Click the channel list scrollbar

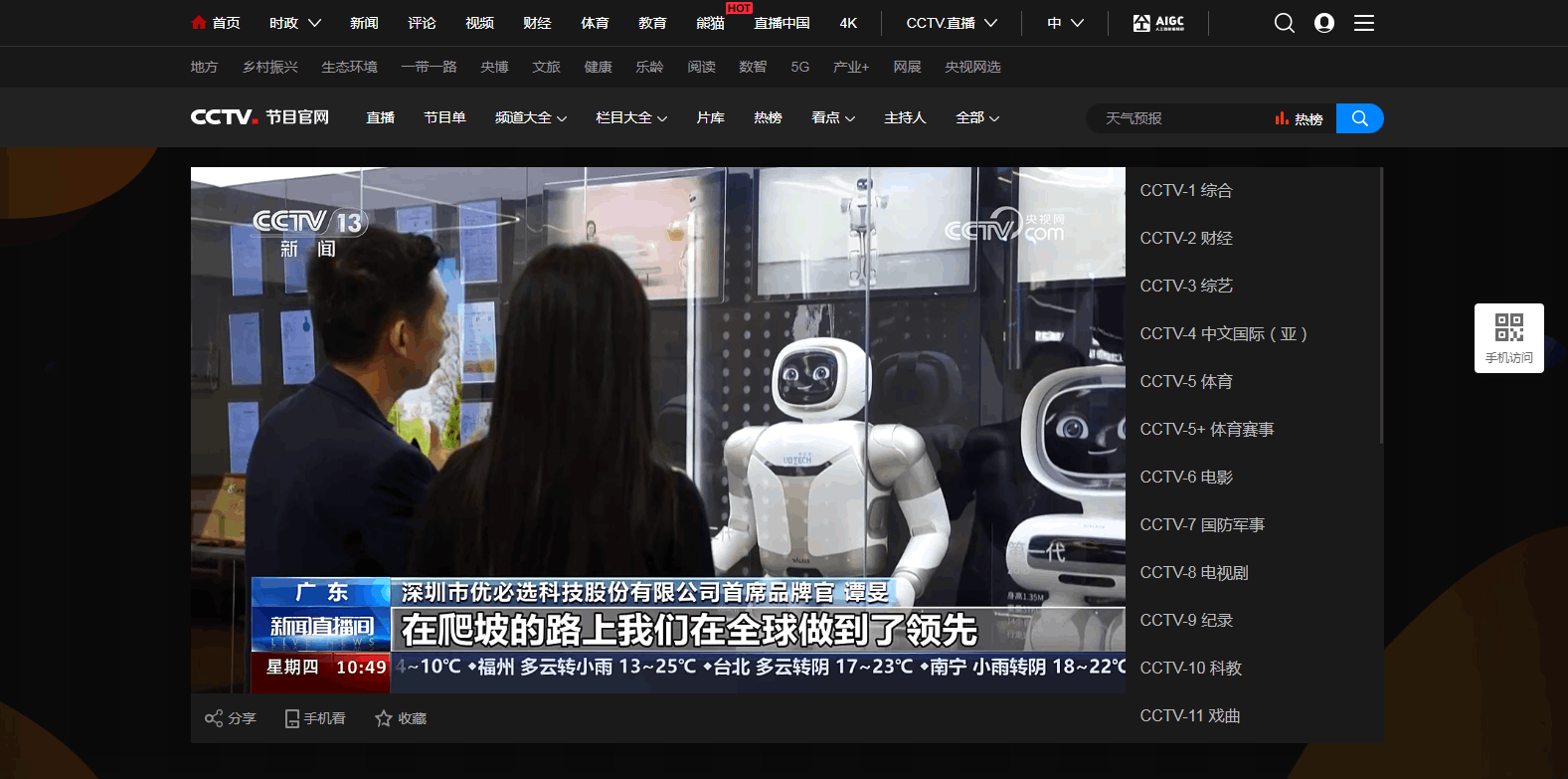(x=1381, y=305)
